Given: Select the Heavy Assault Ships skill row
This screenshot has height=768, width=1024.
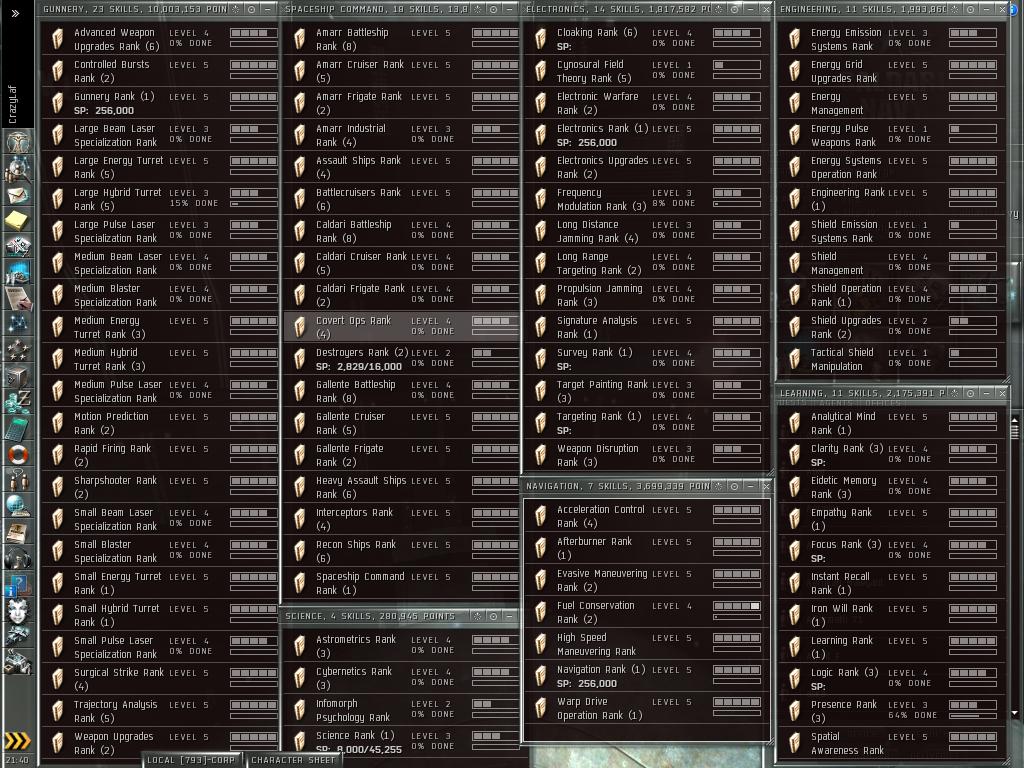Looking at the screenshot, I should pos(402,487).
